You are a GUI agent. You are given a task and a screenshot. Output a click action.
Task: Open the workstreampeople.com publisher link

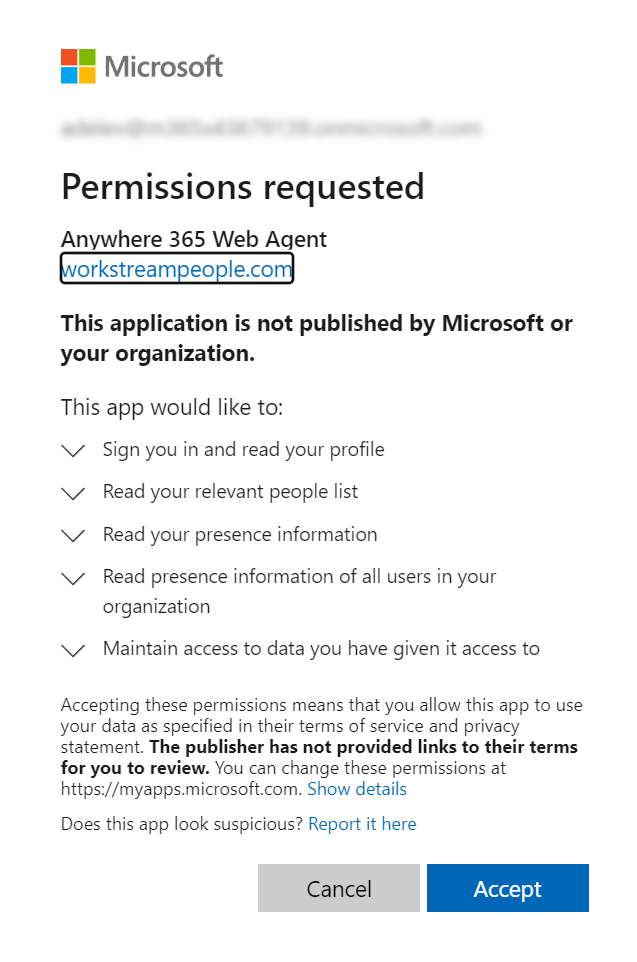point(177,269)
